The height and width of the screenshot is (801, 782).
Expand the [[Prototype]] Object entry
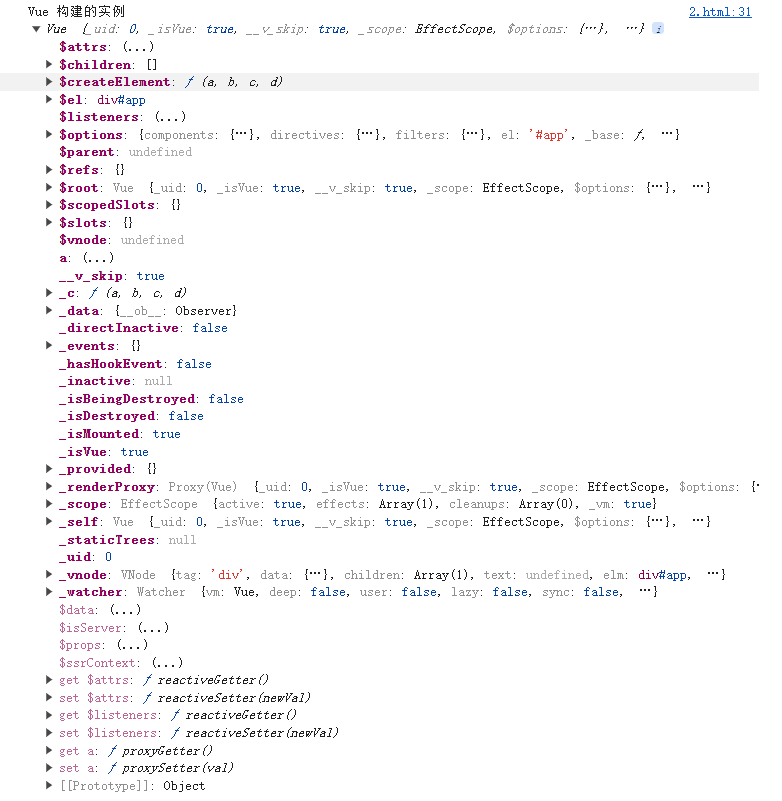tap(49, 785)
